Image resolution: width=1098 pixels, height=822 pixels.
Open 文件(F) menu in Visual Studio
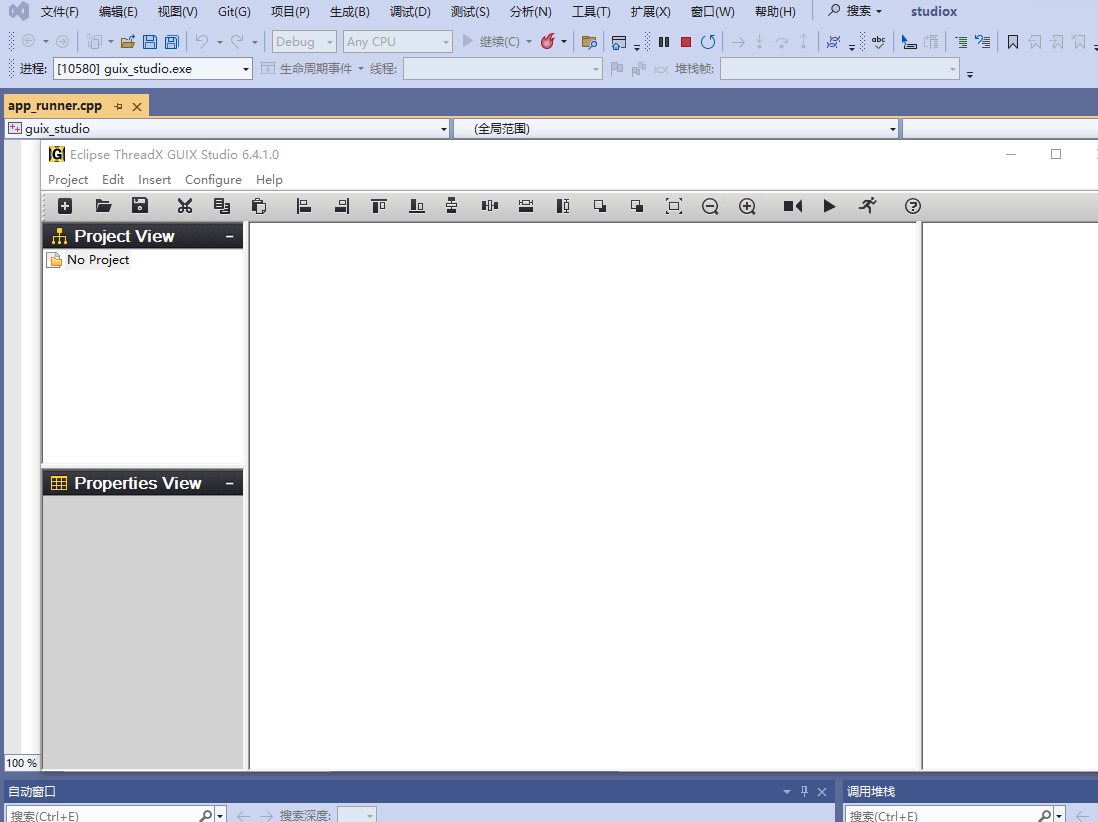click(60, 12)
